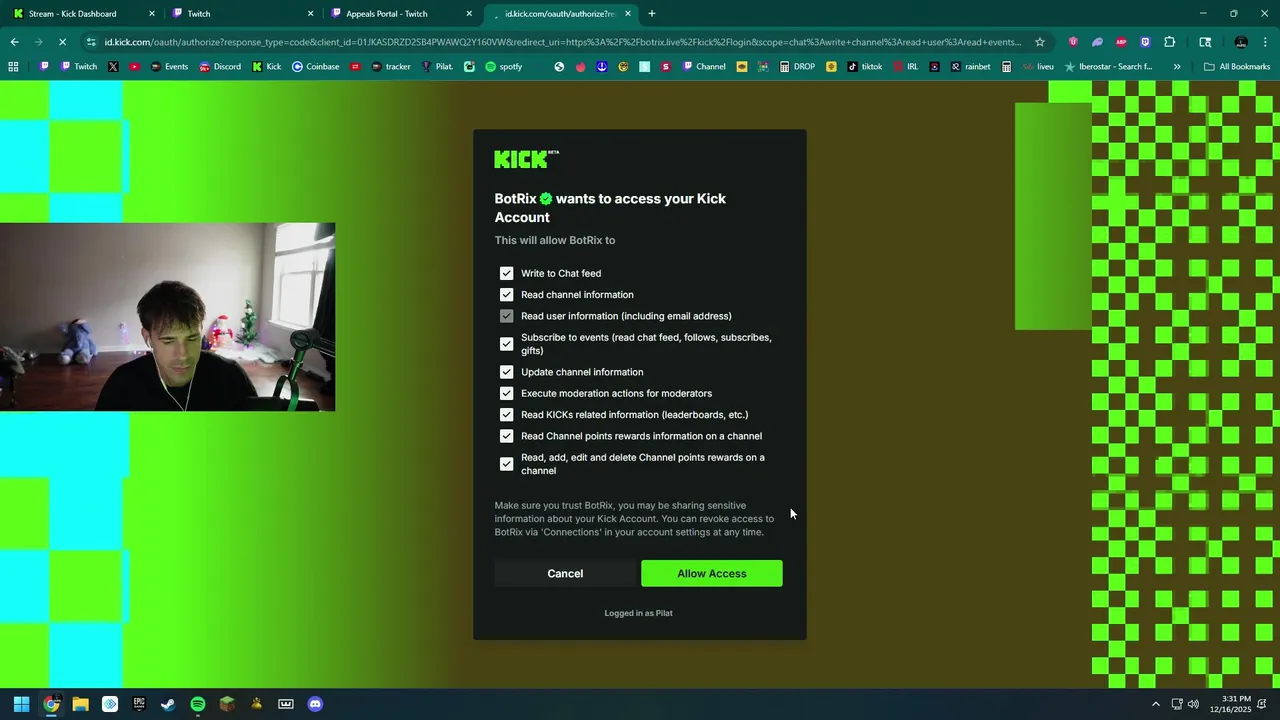Image resolution: width=1280 pixels, height=720 pixels.
Task: Click the KICK logo in the dialog
Action: click(x=526, y=159)
